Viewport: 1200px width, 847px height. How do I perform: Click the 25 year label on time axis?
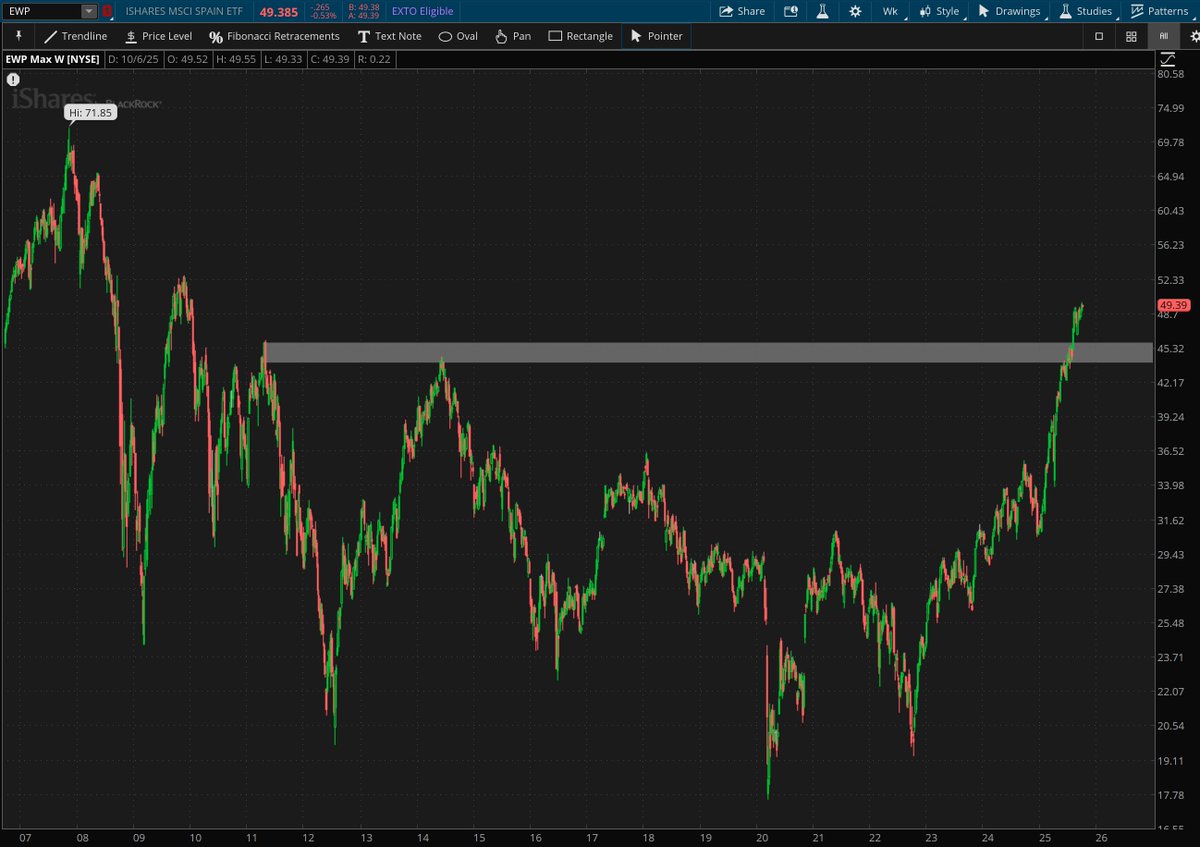1045,837
